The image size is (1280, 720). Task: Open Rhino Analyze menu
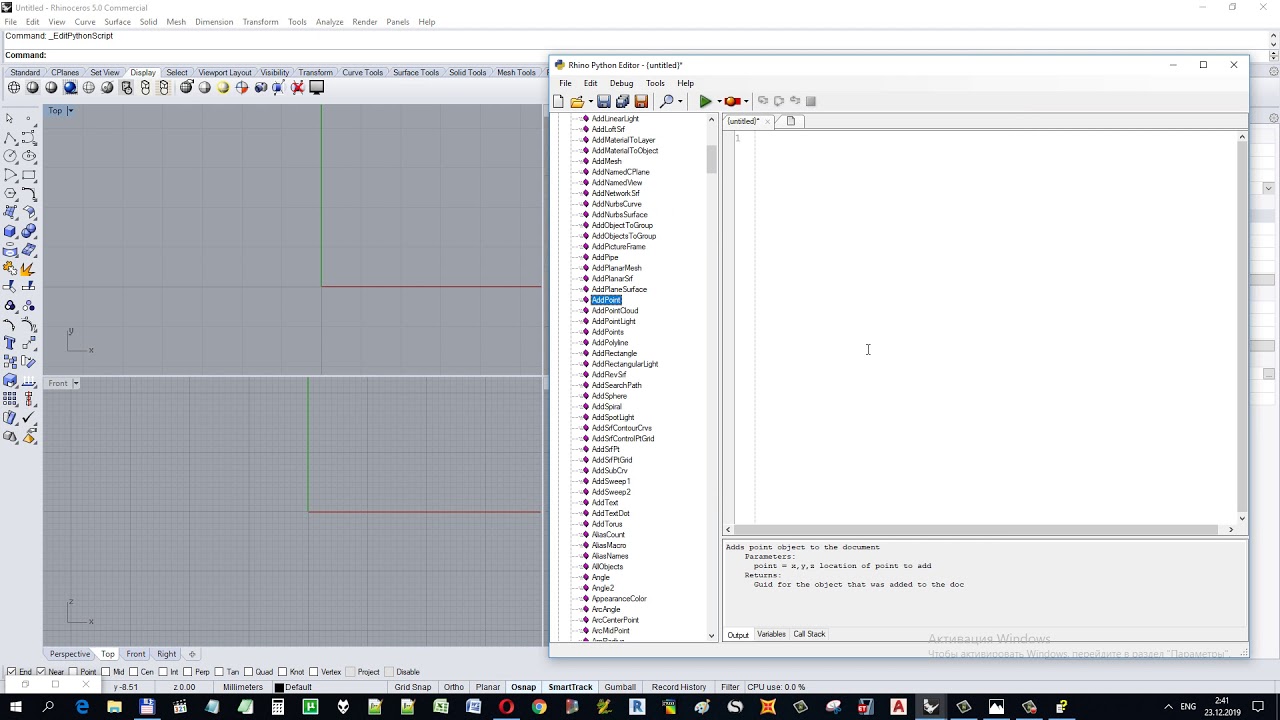[x=329, y=22]
